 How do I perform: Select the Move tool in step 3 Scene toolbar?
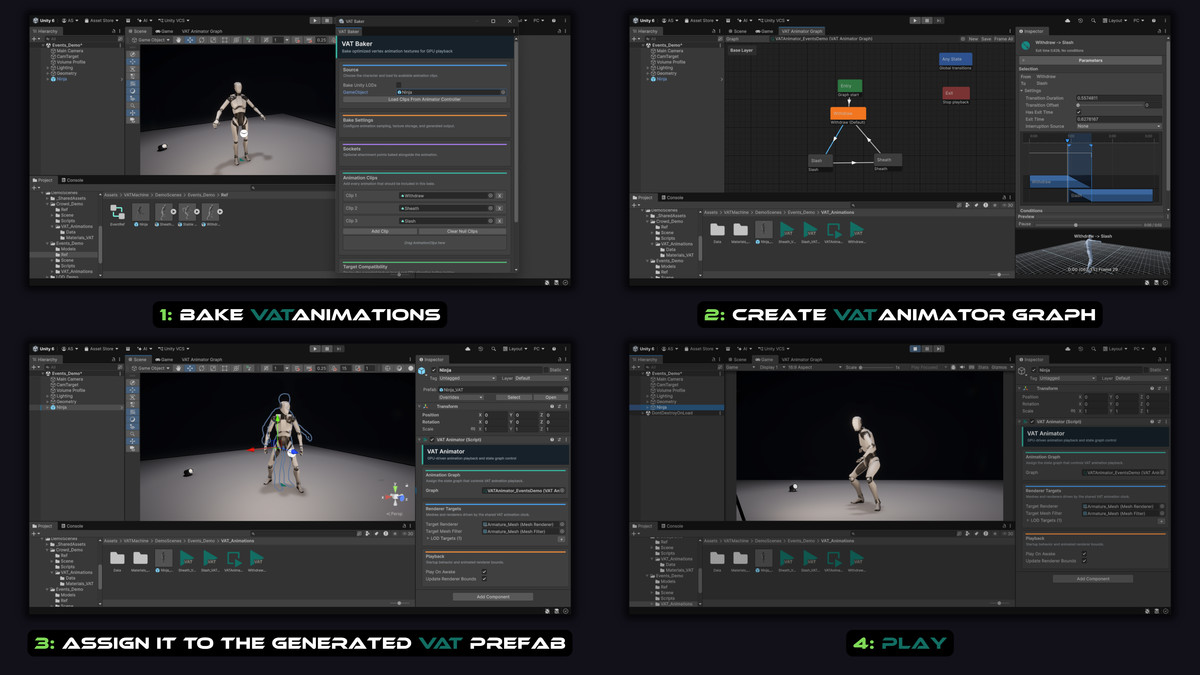[190, 368]
